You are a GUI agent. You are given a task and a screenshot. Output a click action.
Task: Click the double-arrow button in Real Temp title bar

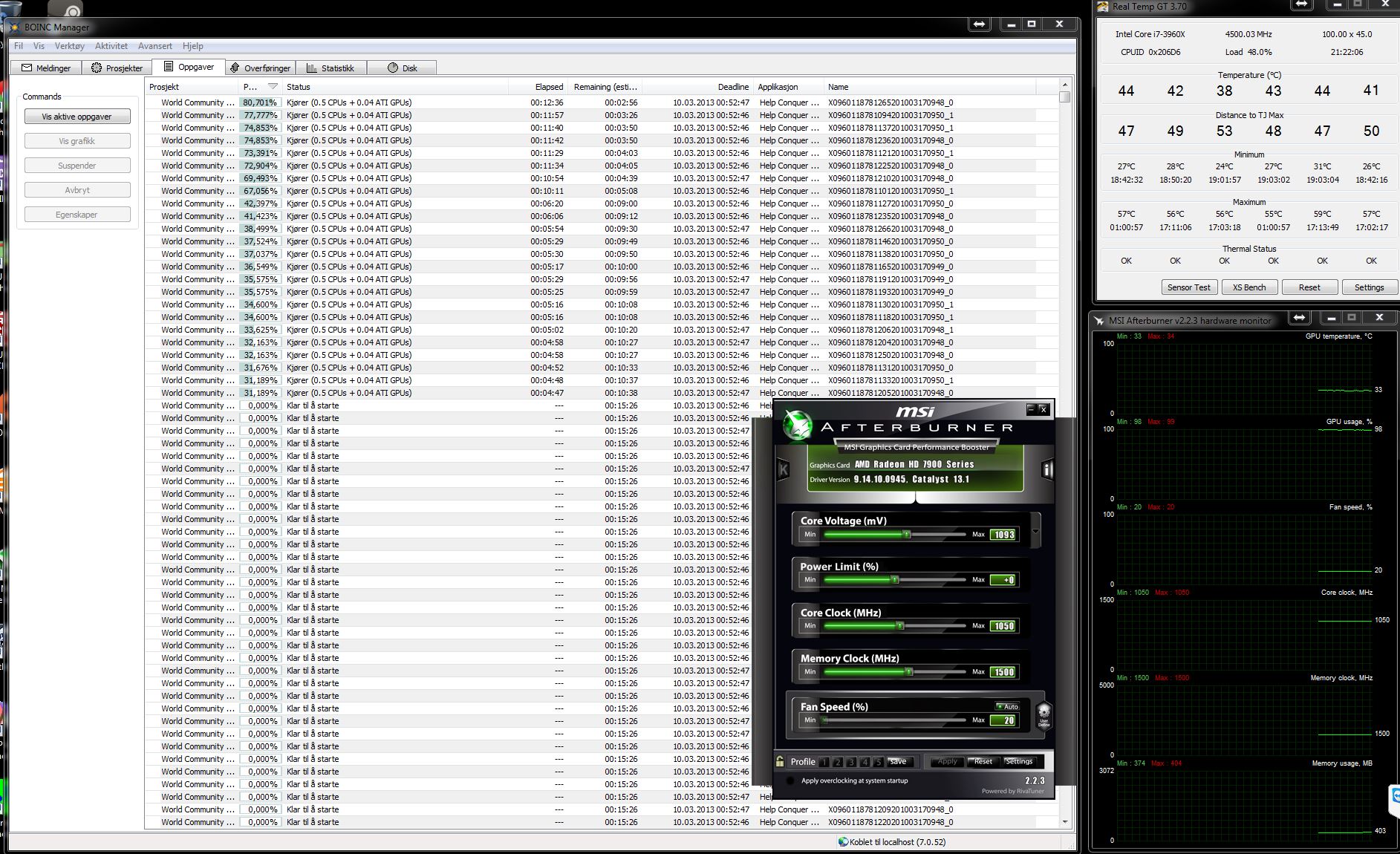click(1301, 4)
